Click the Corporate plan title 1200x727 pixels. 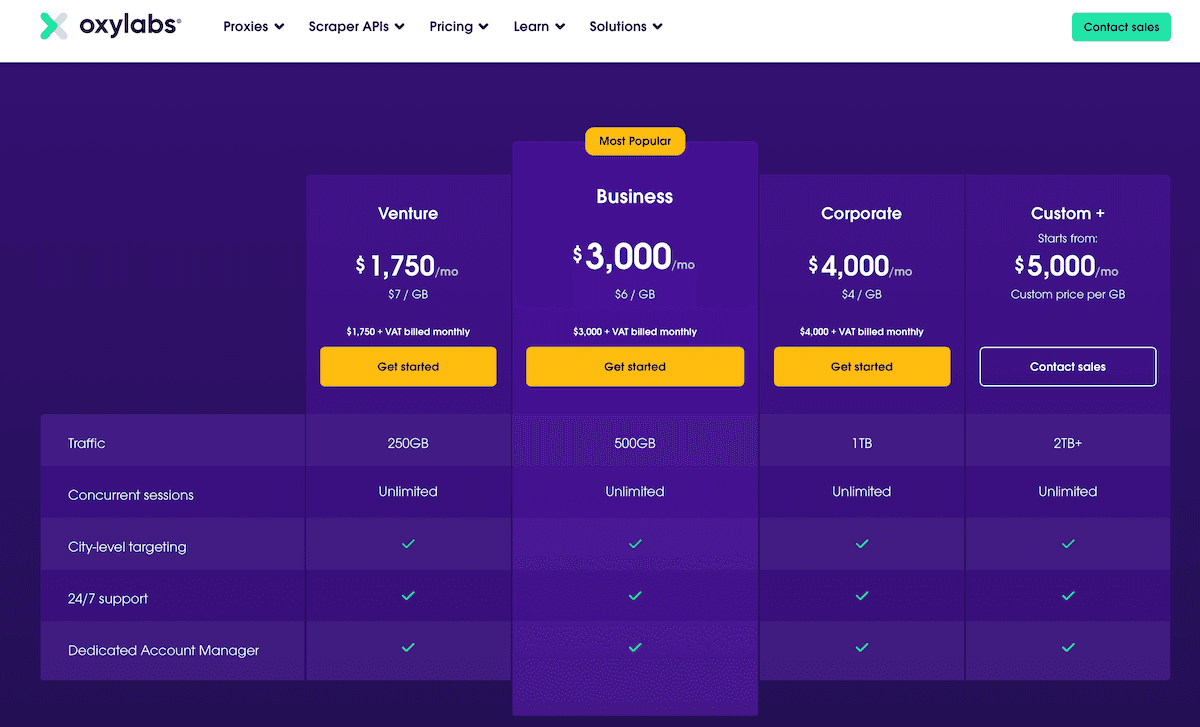(861, 213)
